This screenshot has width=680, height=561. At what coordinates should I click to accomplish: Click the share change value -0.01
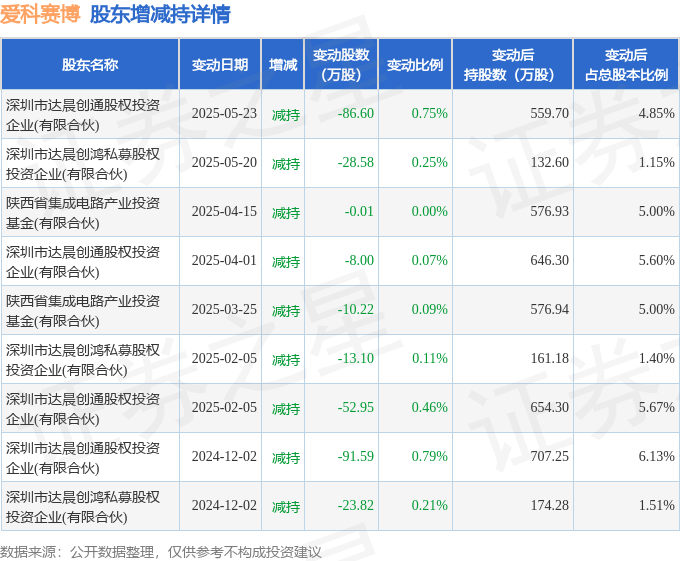pyautogui.click(x=359, y=212)
